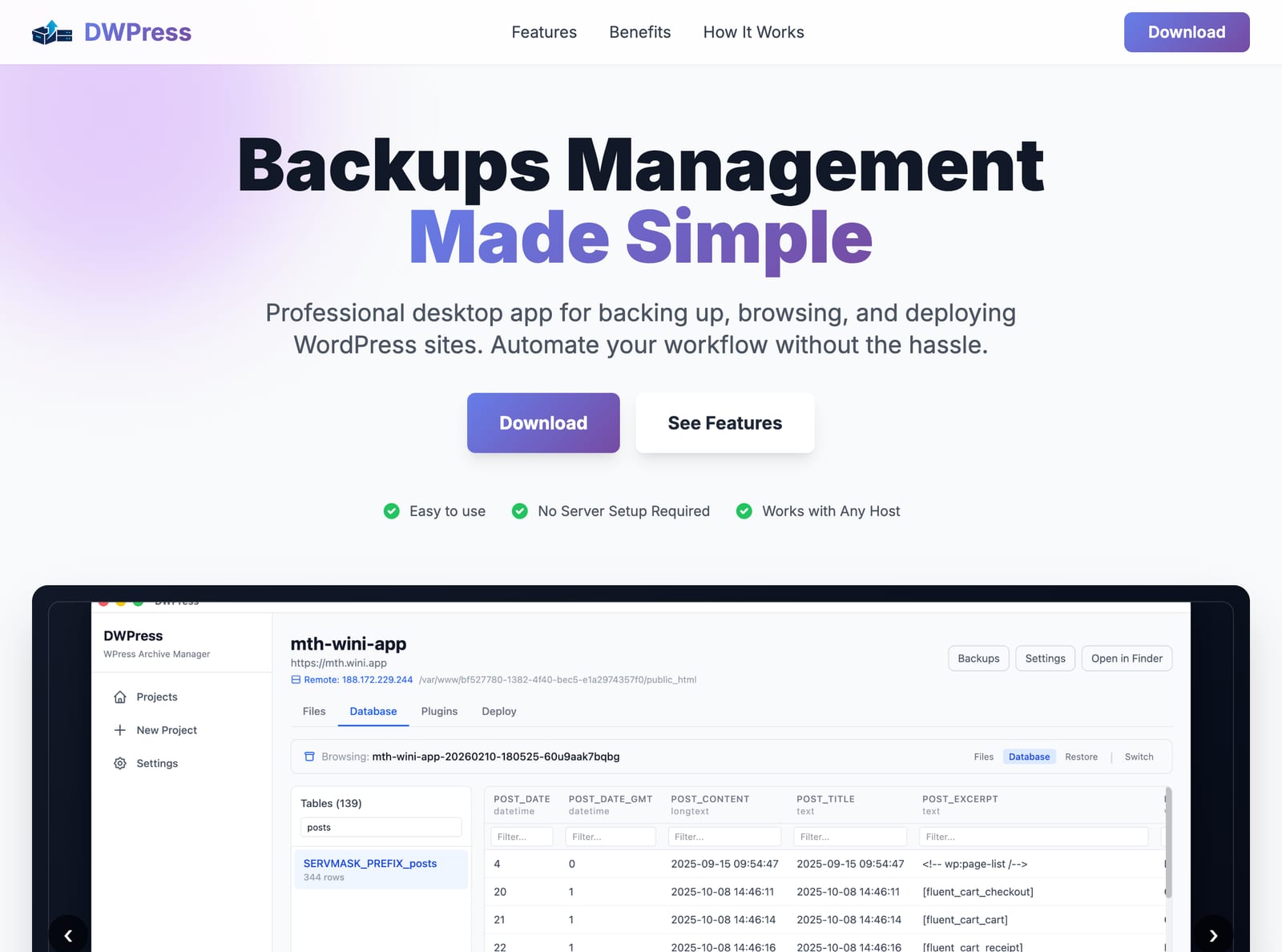The width and height of the screenshot is (1282, 952).
Task: Click the New Project plus icon
Action: [x=119, y=730]
